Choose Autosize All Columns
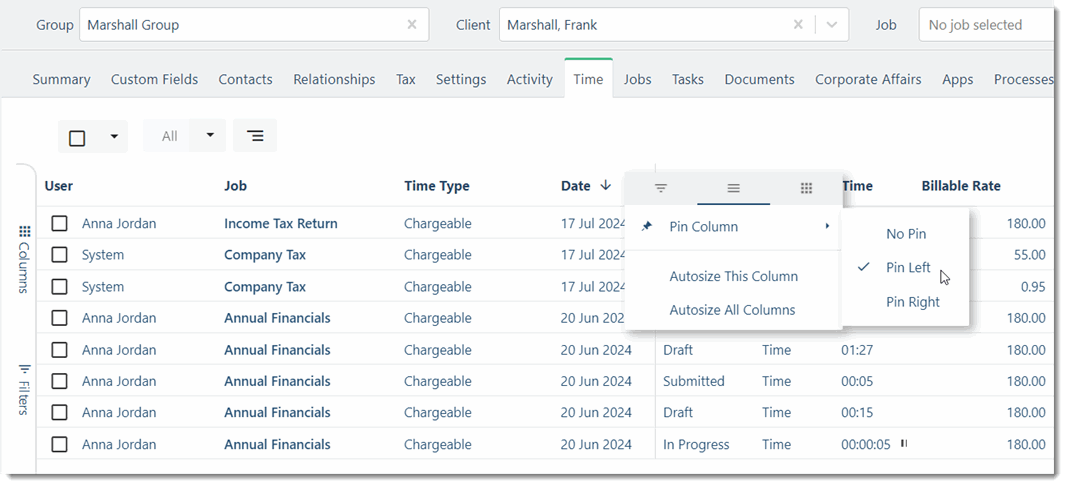1066x486 pixels. [733, 310]
